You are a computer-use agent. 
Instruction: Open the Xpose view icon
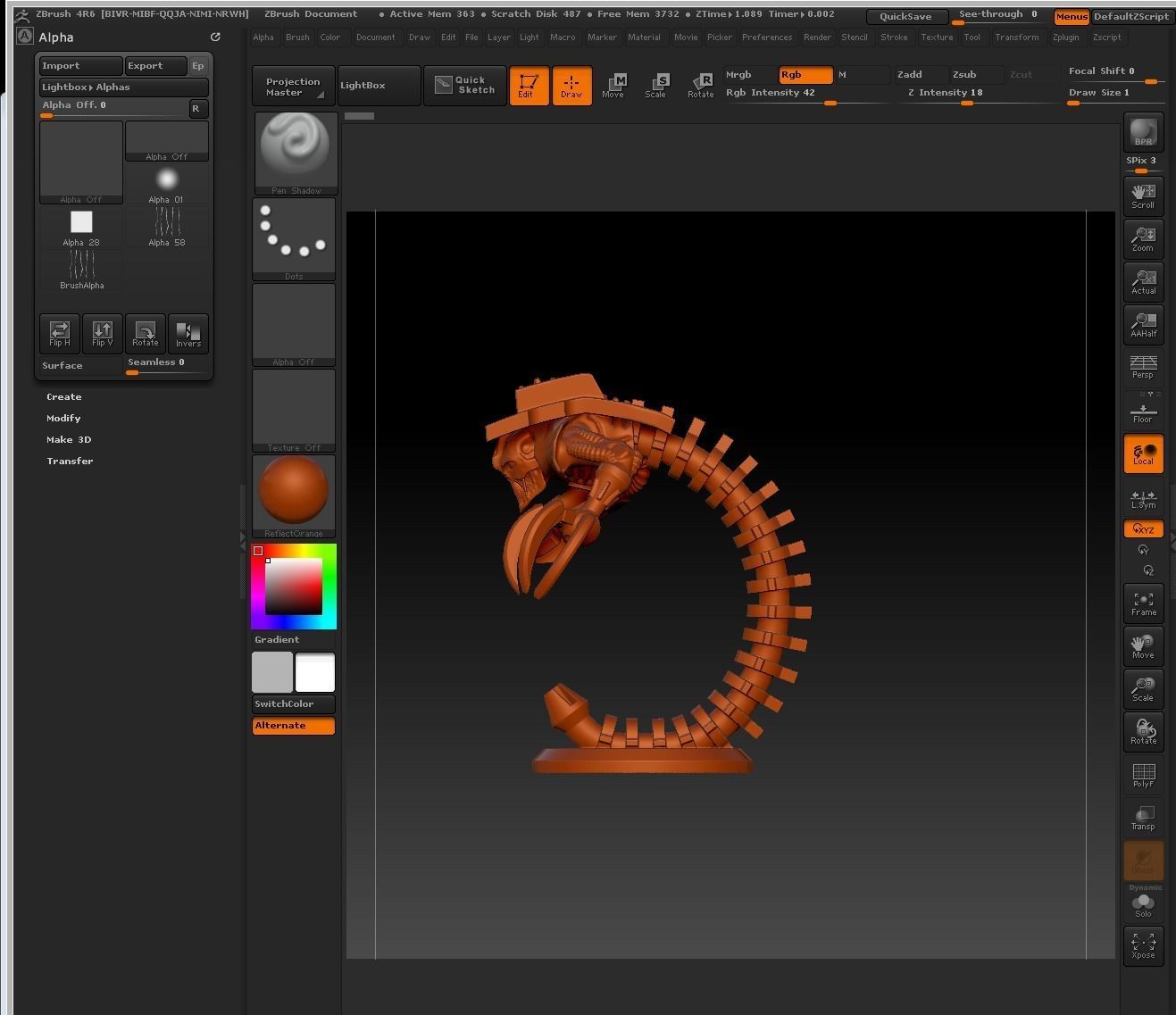pyautogui.click(x=1143, y=945)
